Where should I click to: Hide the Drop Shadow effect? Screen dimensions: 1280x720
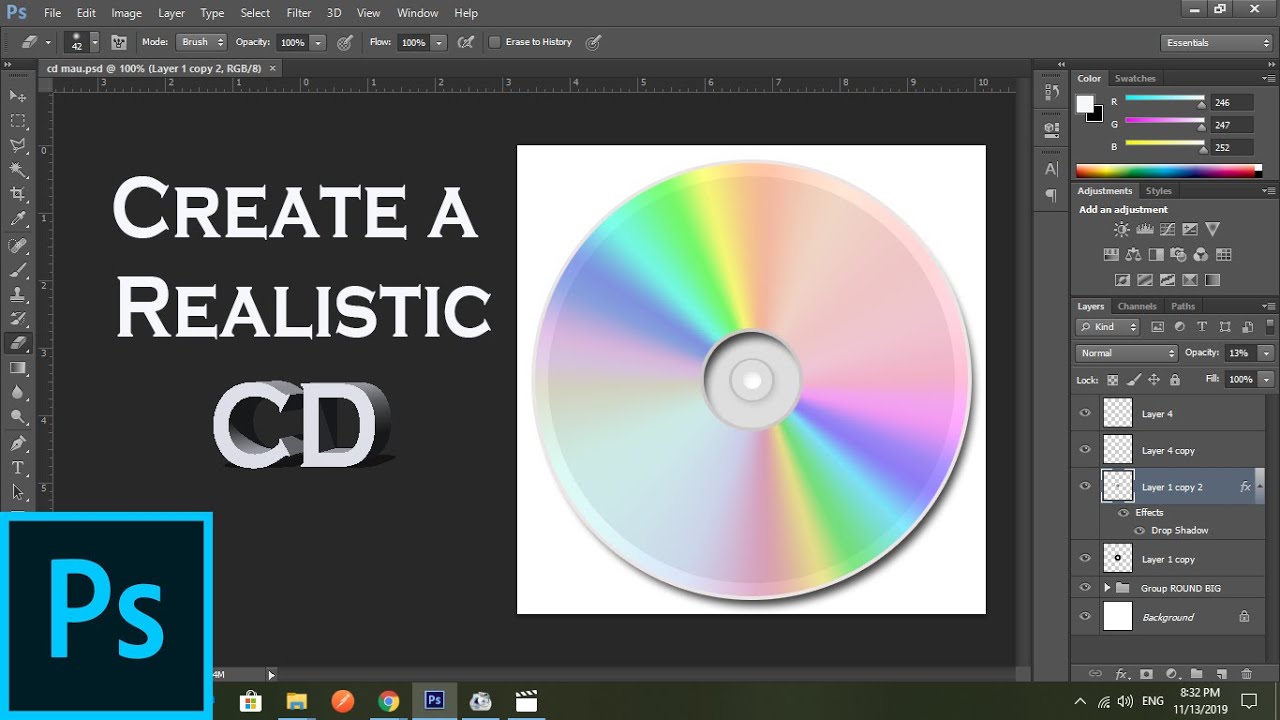(1139, 530)
